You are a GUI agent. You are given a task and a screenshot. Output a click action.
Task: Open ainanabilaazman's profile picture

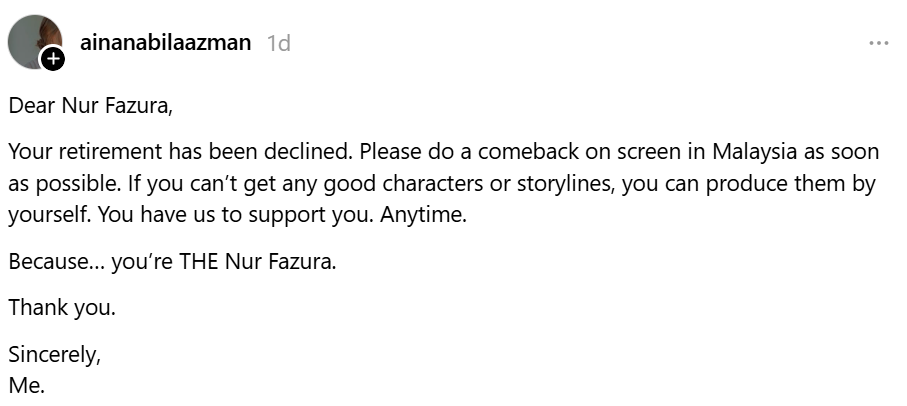click(35, 42)
